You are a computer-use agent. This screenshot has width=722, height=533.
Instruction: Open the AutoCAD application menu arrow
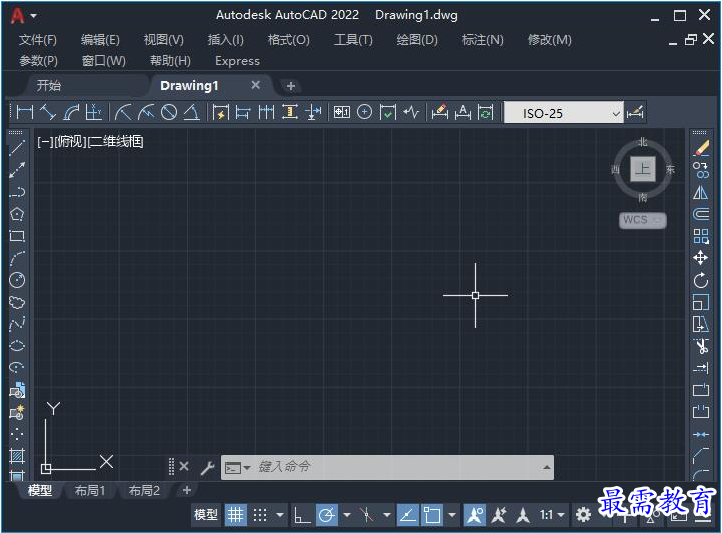tap(34, 16)
